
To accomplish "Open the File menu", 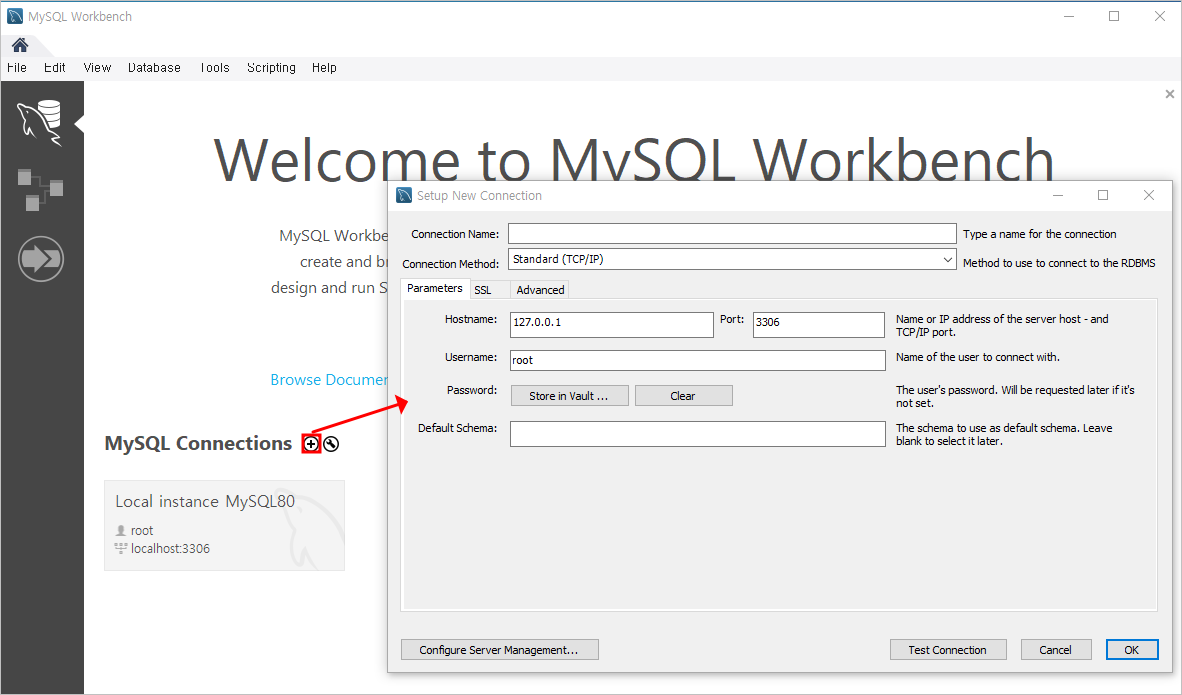I will pos(17,68).
